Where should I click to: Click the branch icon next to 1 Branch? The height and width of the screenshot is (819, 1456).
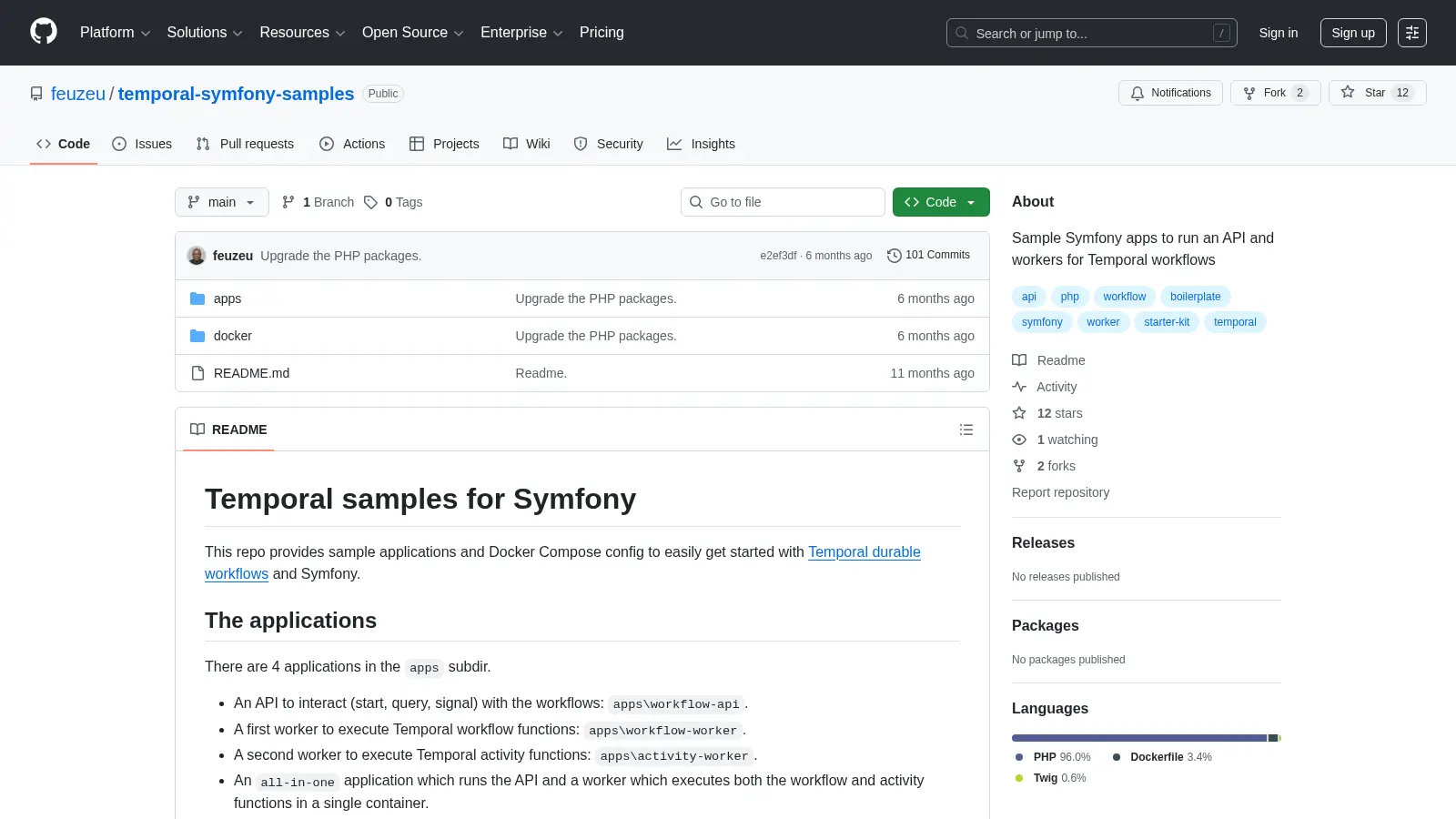click(288, 202)
